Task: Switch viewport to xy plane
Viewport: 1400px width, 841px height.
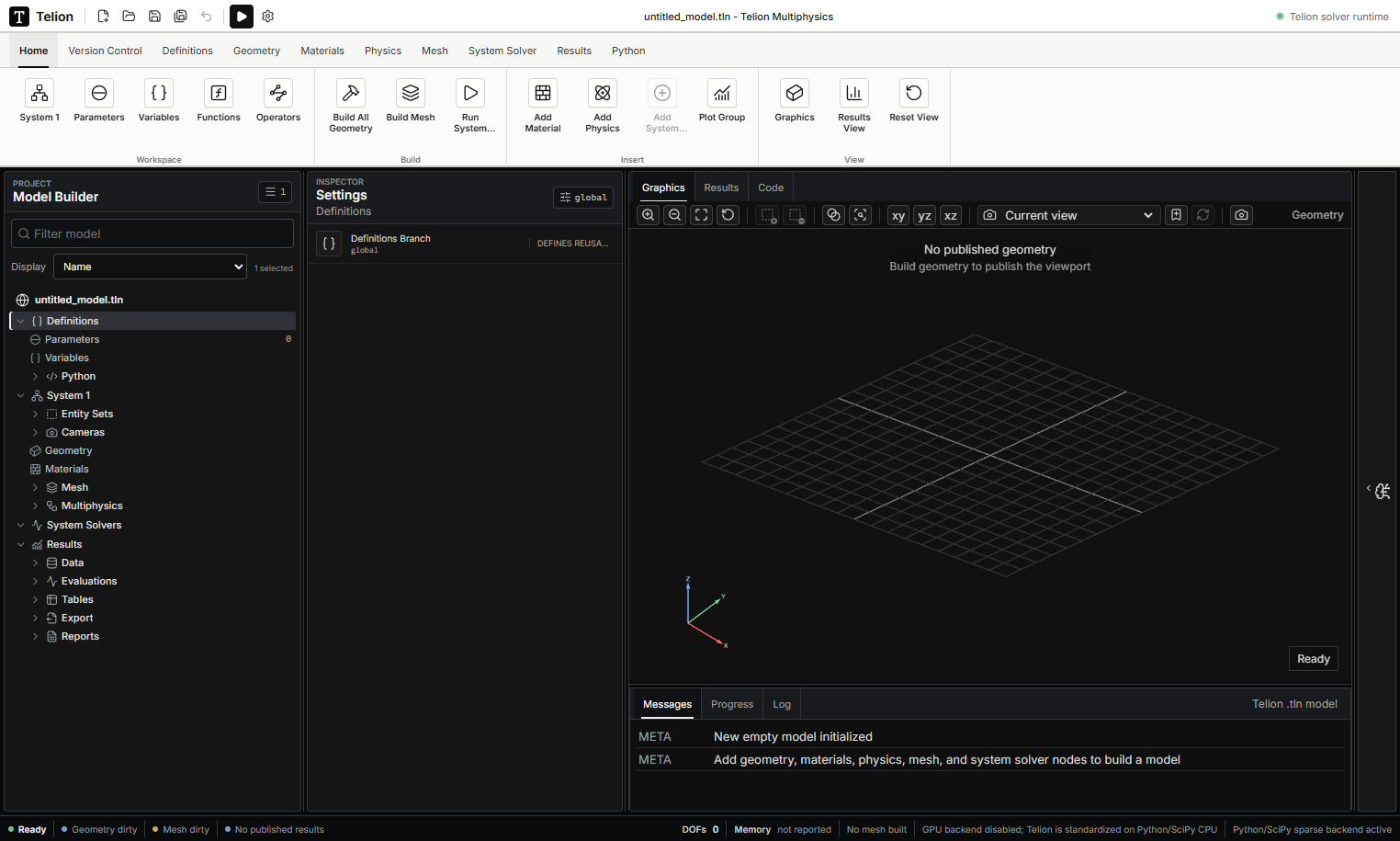Action: pos(898,215)
